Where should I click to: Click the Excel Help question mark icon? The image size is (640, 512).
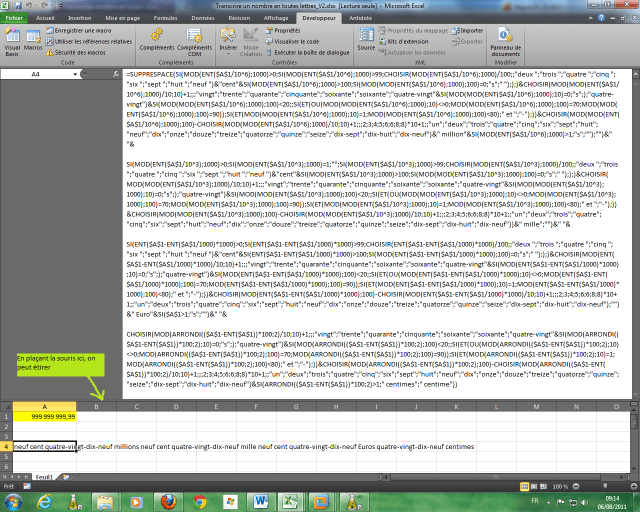(601, 18)
